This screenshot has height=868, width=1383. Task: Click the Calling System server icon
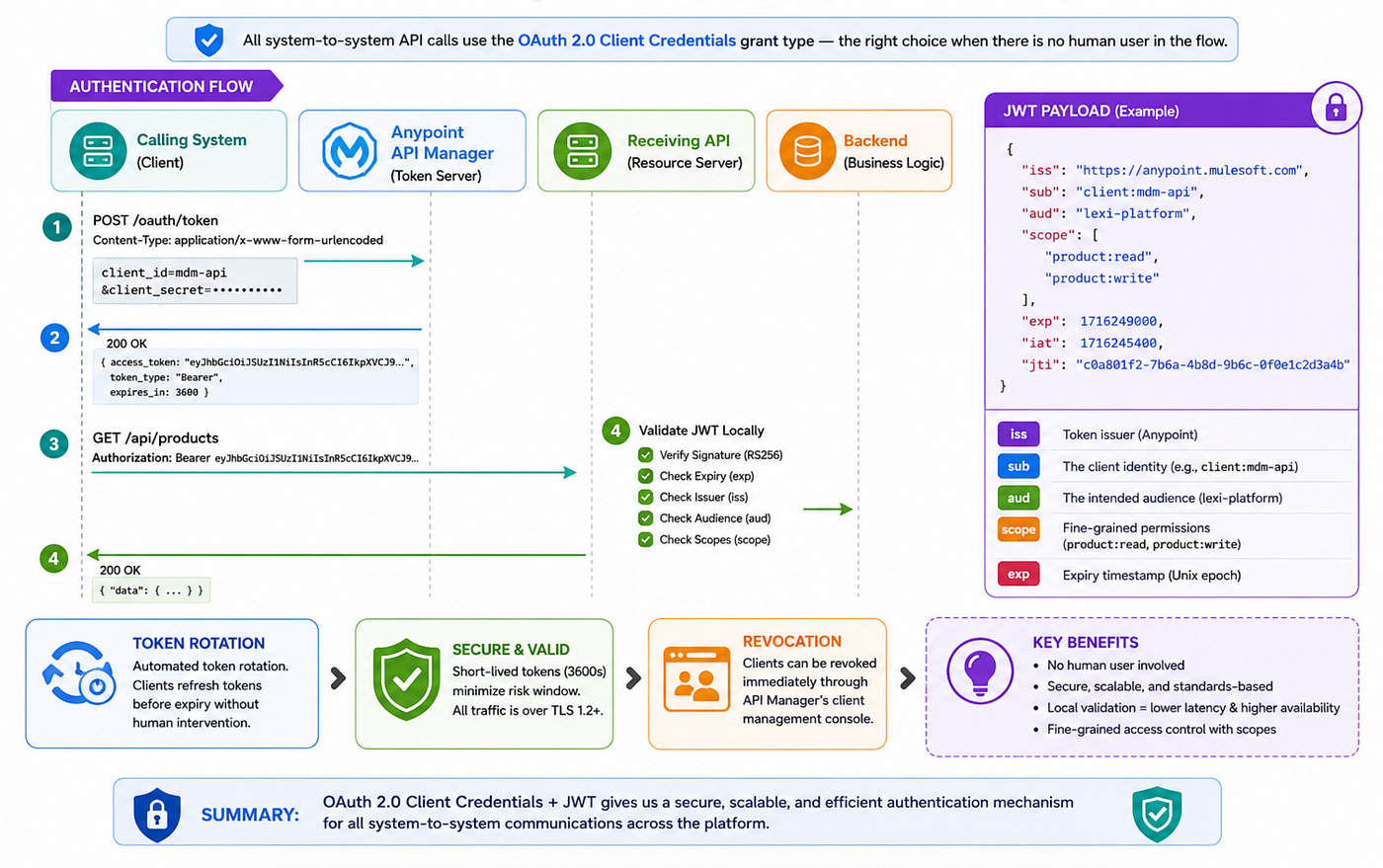(x=98, y=151)
